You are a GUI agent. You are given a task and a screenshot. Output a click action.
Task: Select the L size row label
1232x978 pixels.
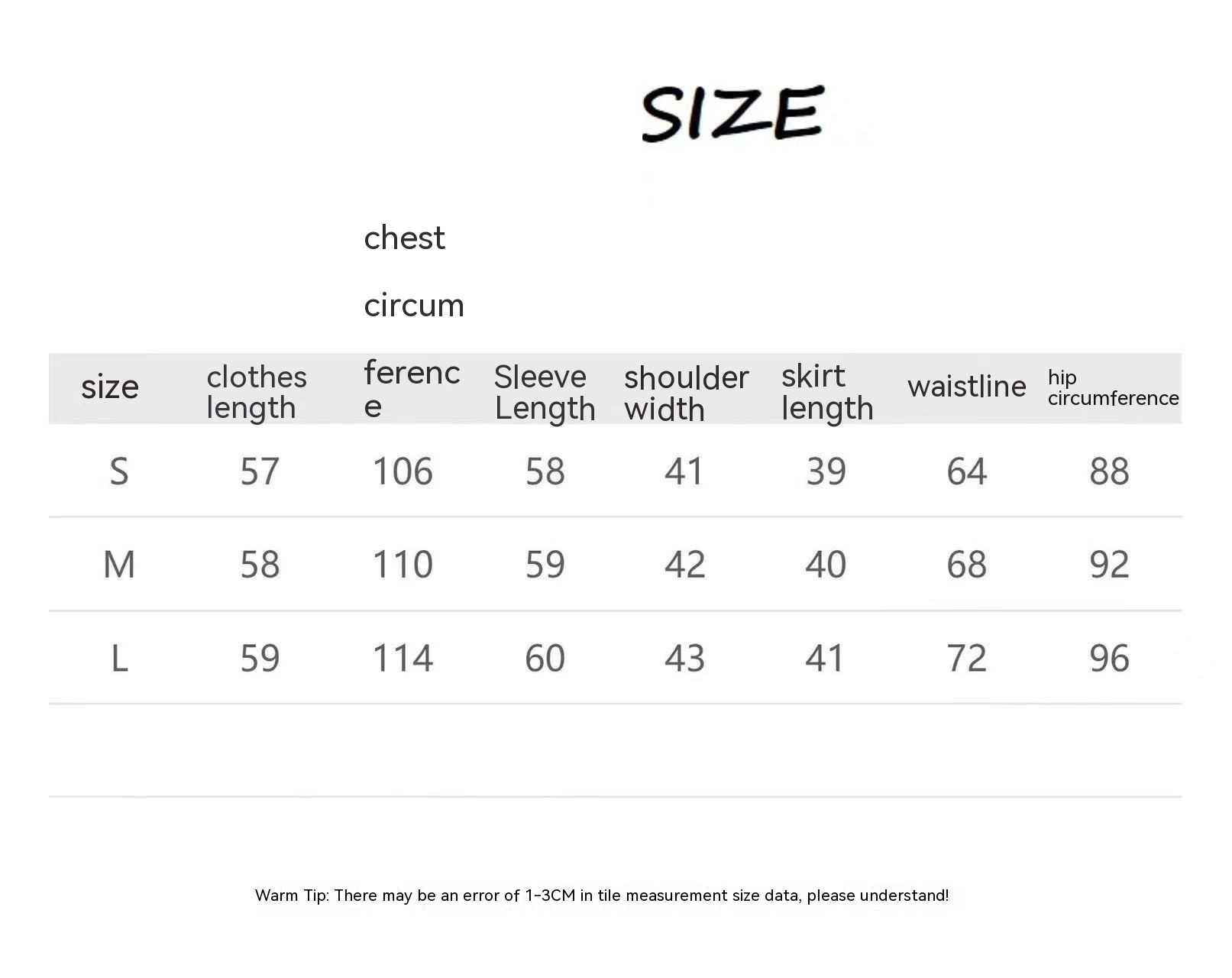pyautogui.click(x=119, y=658)
